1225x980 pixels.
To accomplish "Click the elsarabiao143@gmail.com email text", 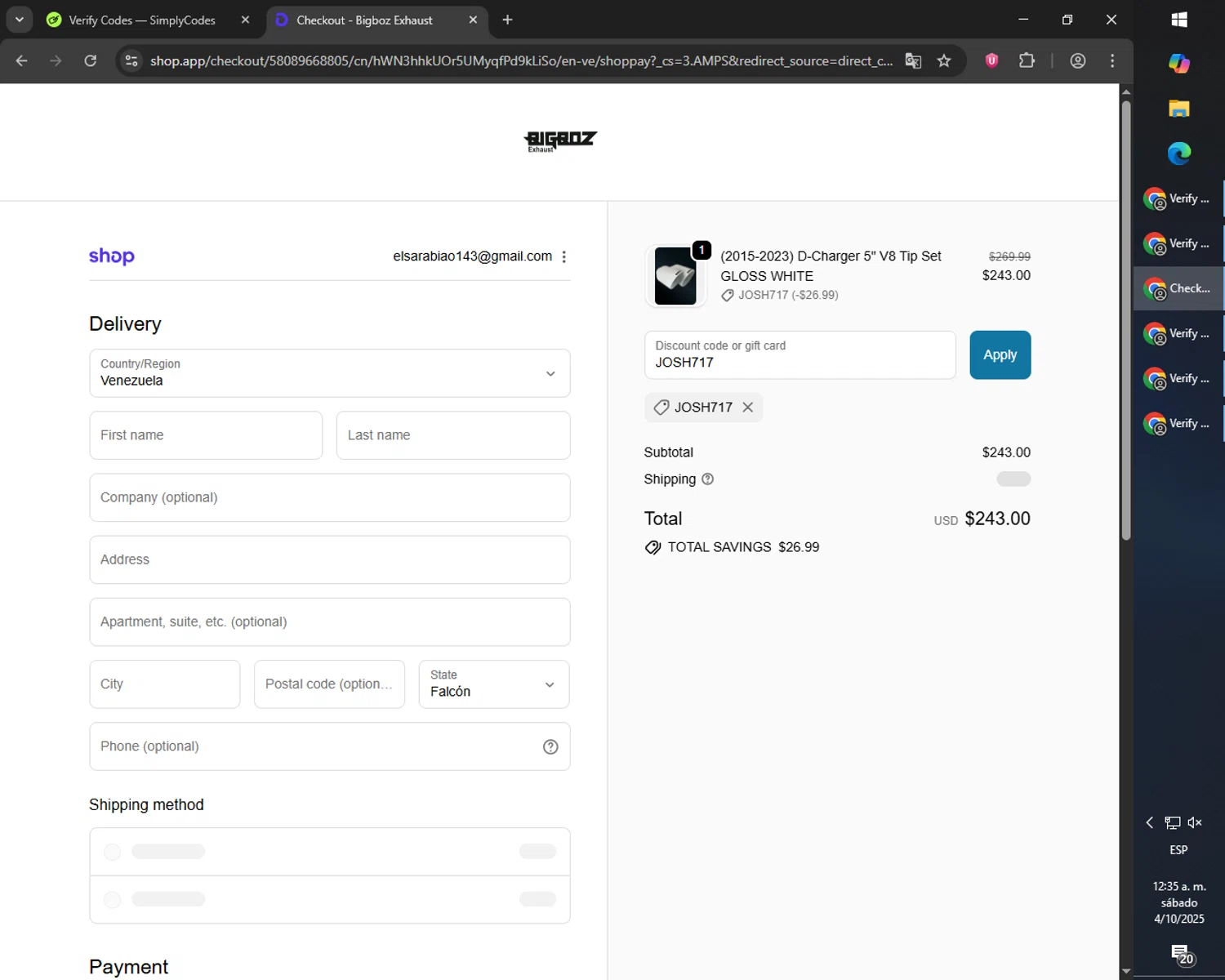I will [x=472, y=256].
